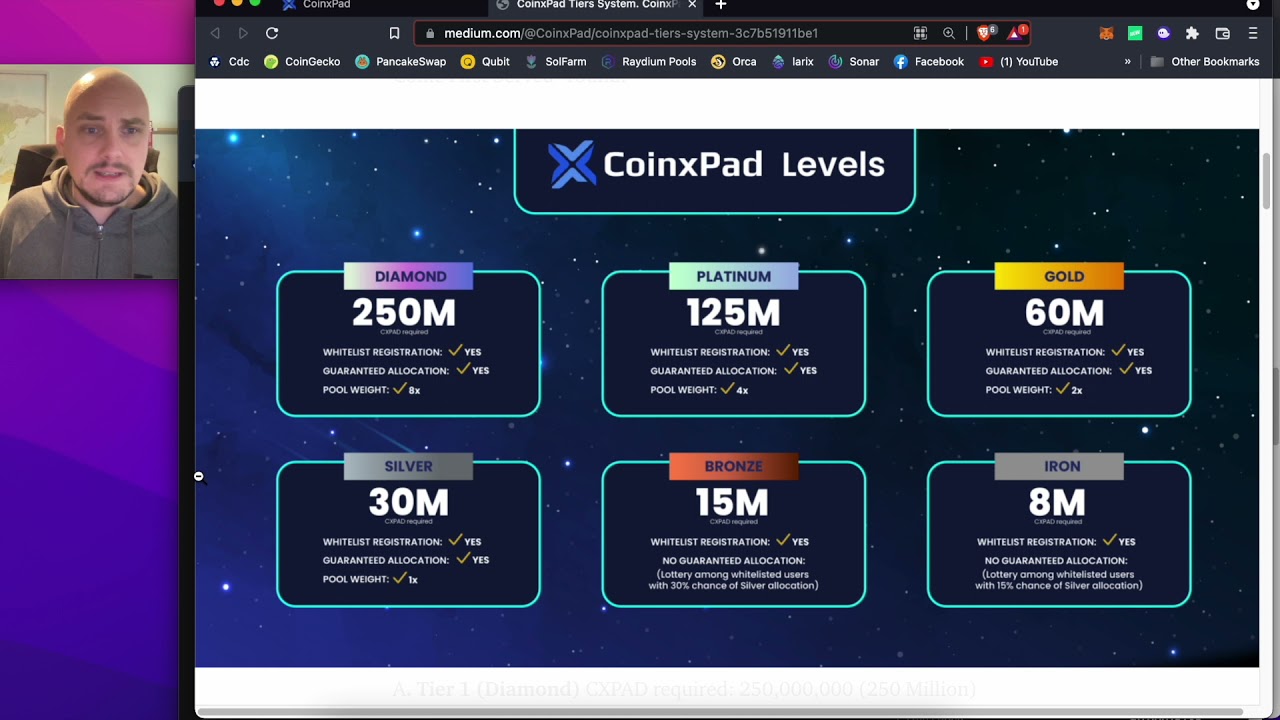Click the BRONZE tier label

(x=734, y=466)
